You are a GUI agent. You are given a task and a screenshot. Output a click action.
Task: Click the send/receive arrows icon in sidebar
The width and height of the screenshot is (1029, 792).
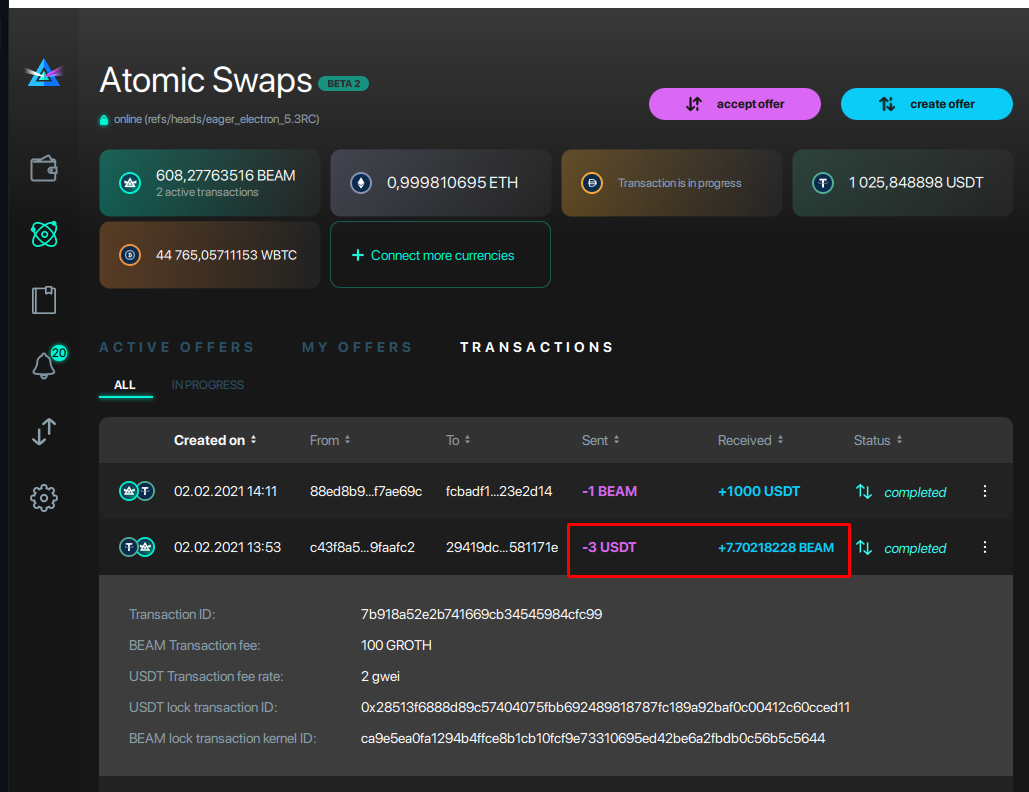tap(44, 432)
